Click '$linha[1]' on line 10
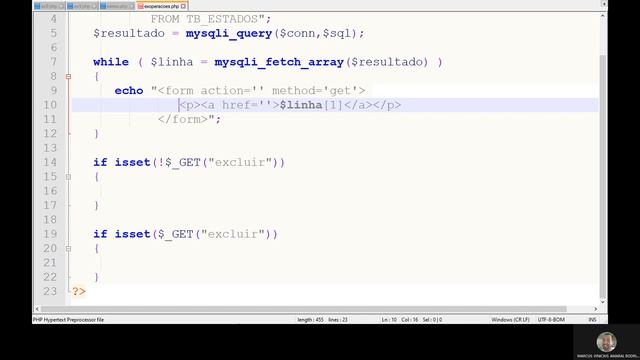 pyautogui.click(x=311, y=105)
